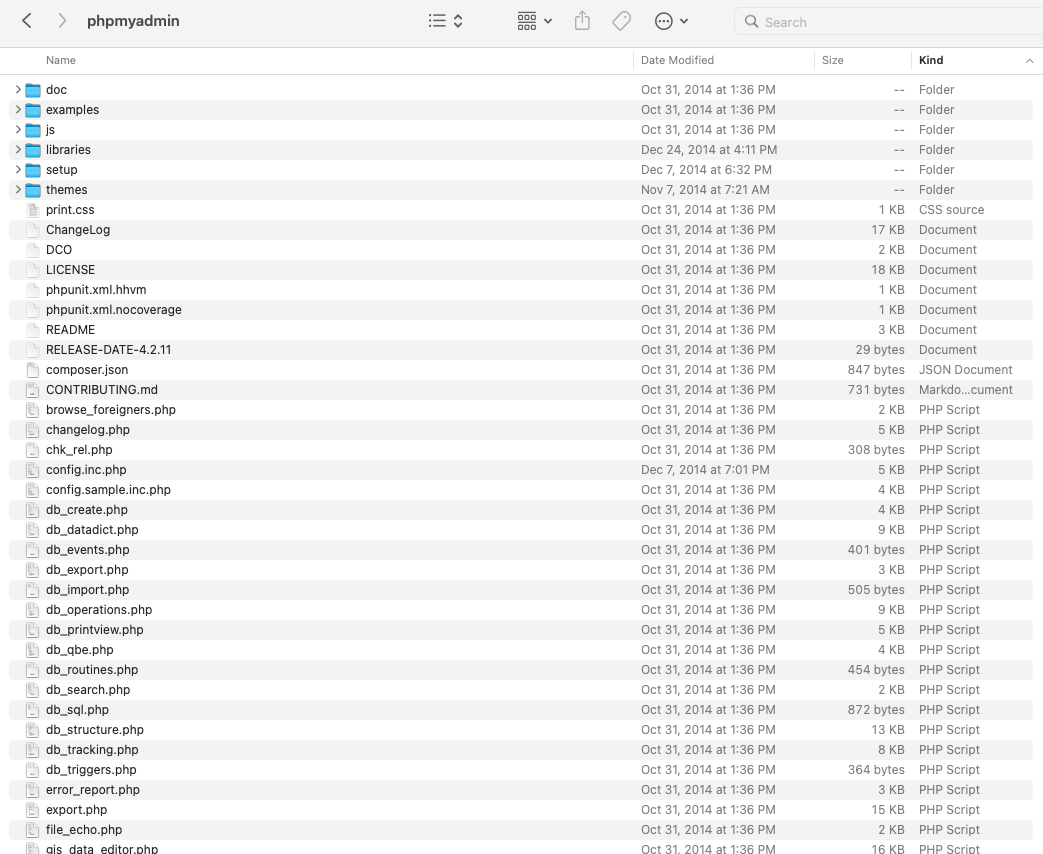1043x854 pixels.
Task: Click the Kind column header to reverse sorting
Action: (x=931, y=60)
